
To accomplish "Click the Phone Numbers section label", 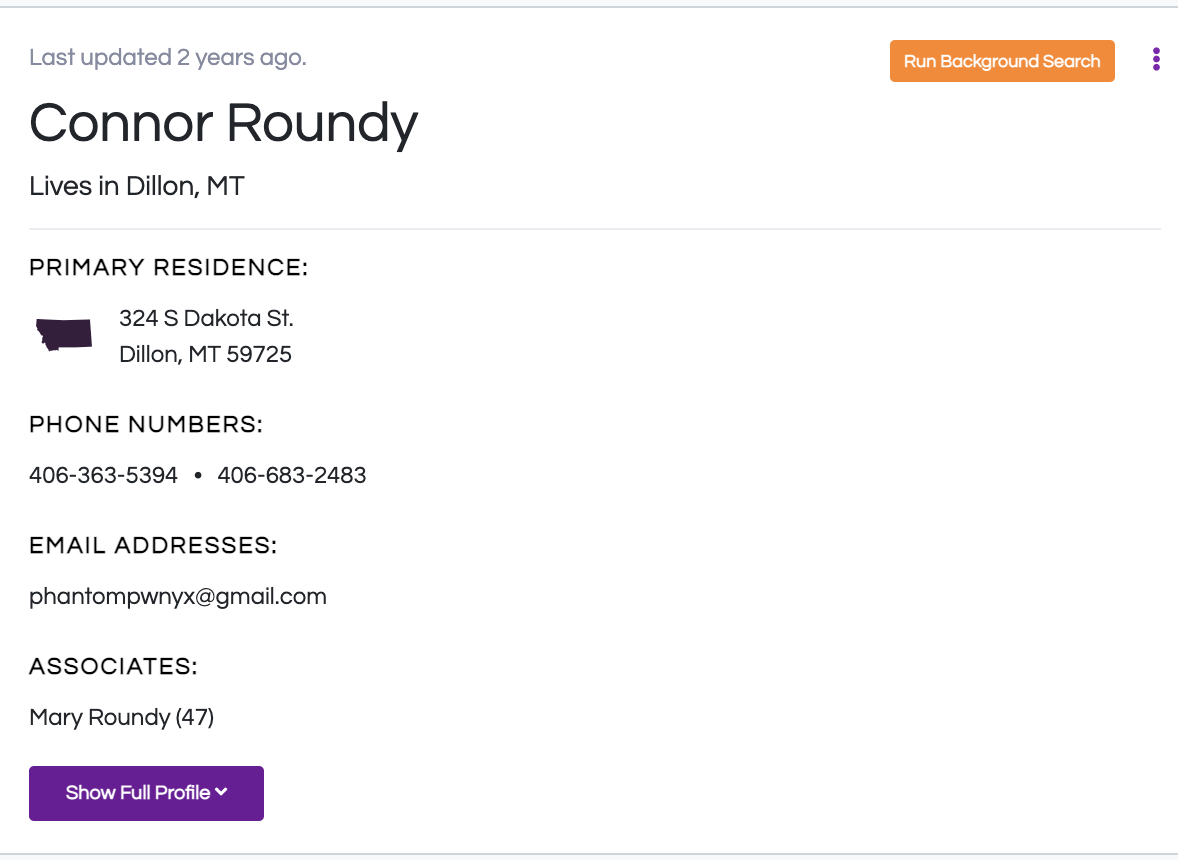I will (146, 424).
